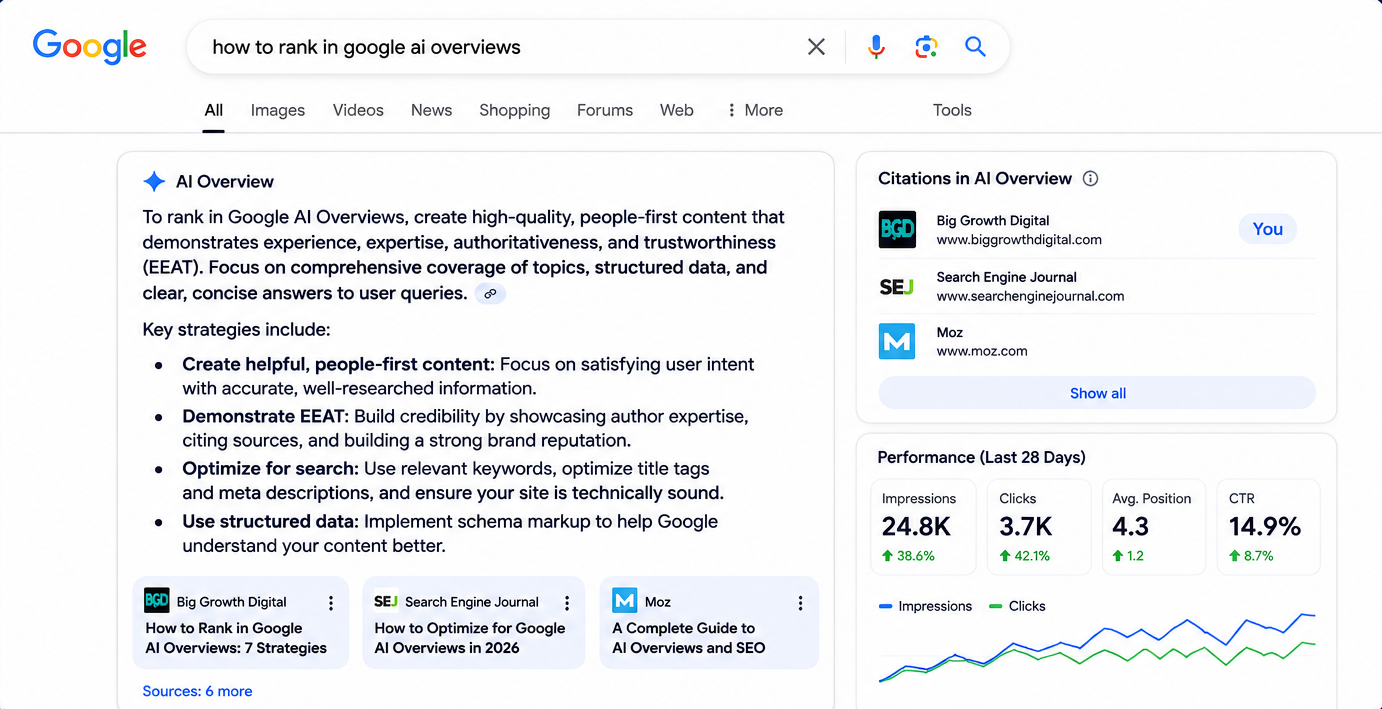Click the AI Overview sparkle icon
Viewport: 1382px width, 709px height.
[x=154, y=181]
